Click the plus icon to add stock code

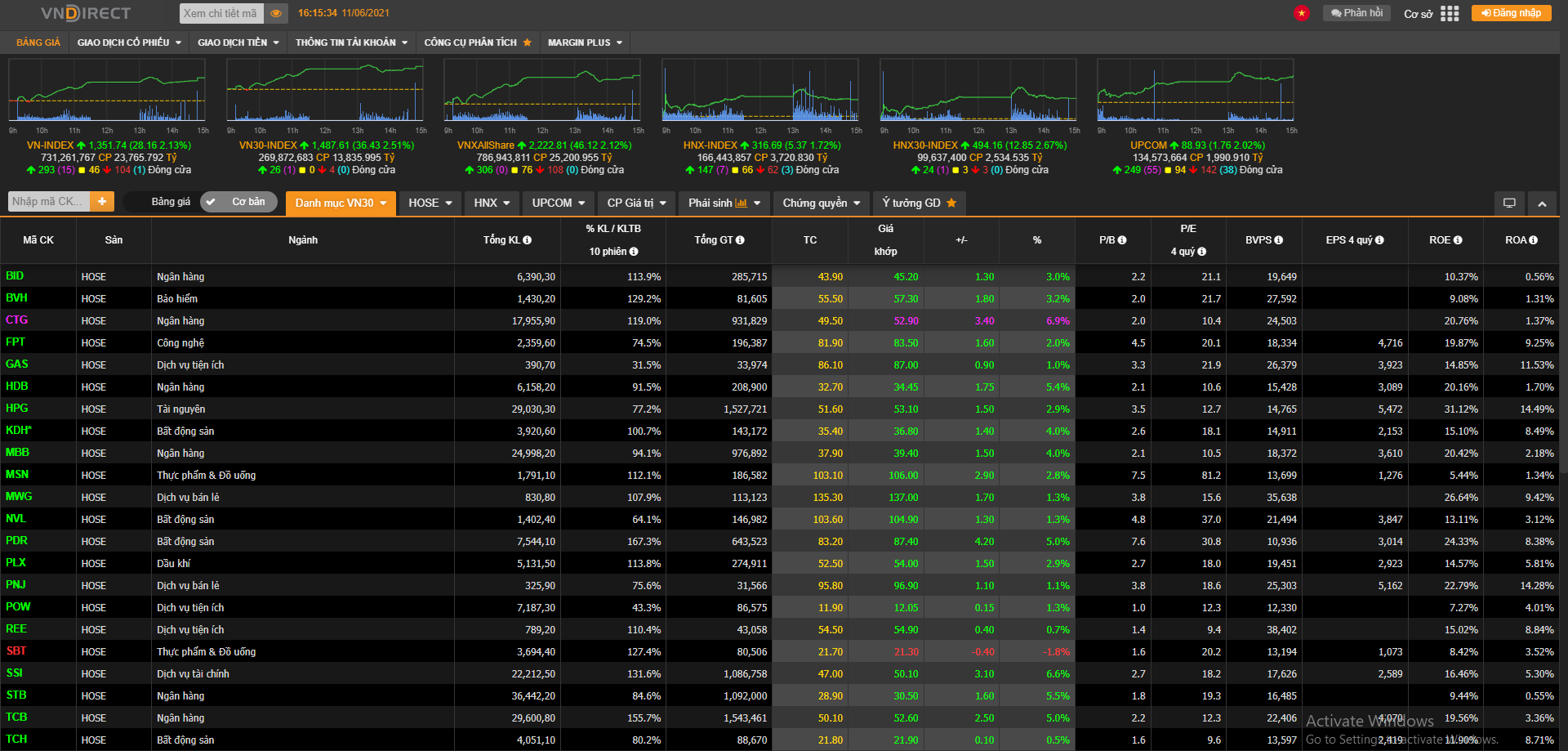[x=102, y=202]
